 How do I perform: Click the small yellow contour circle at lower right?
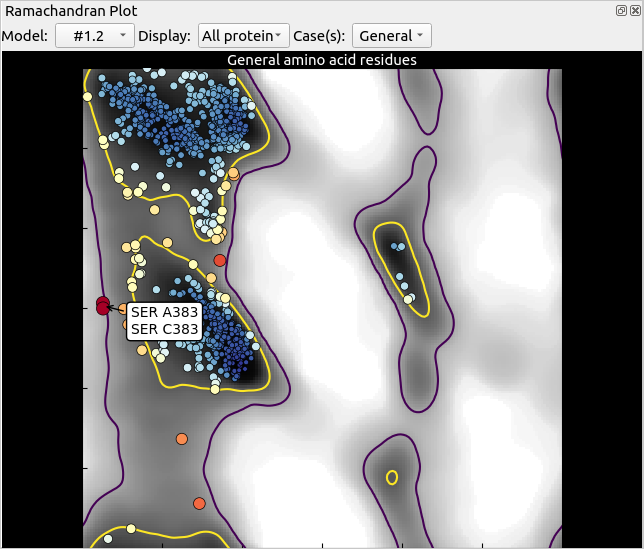click(x=392, y=477)
